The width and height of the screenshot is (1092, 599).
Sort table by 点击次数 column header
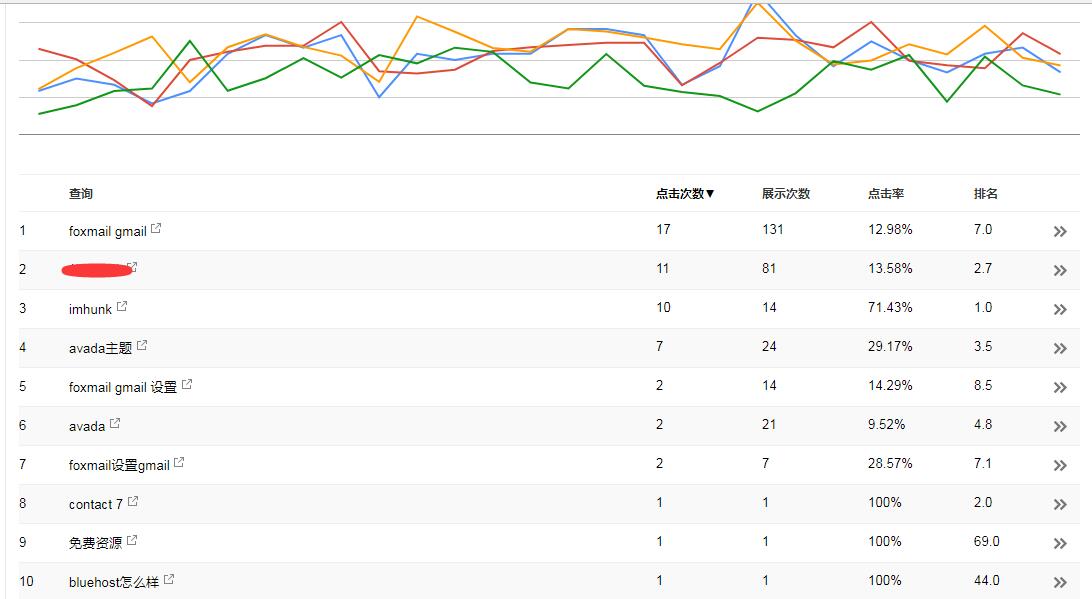click(x=685, y=194)
